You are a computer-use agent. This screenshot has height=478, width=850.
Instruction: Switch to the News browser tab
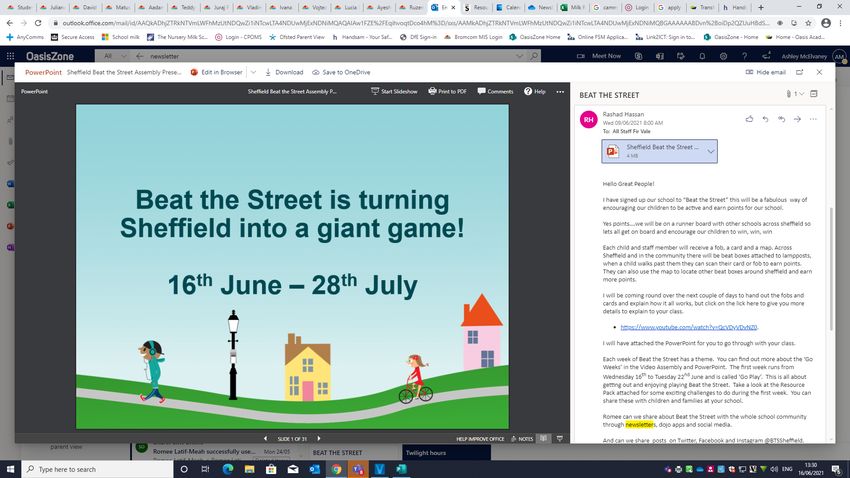coord(540,8)
